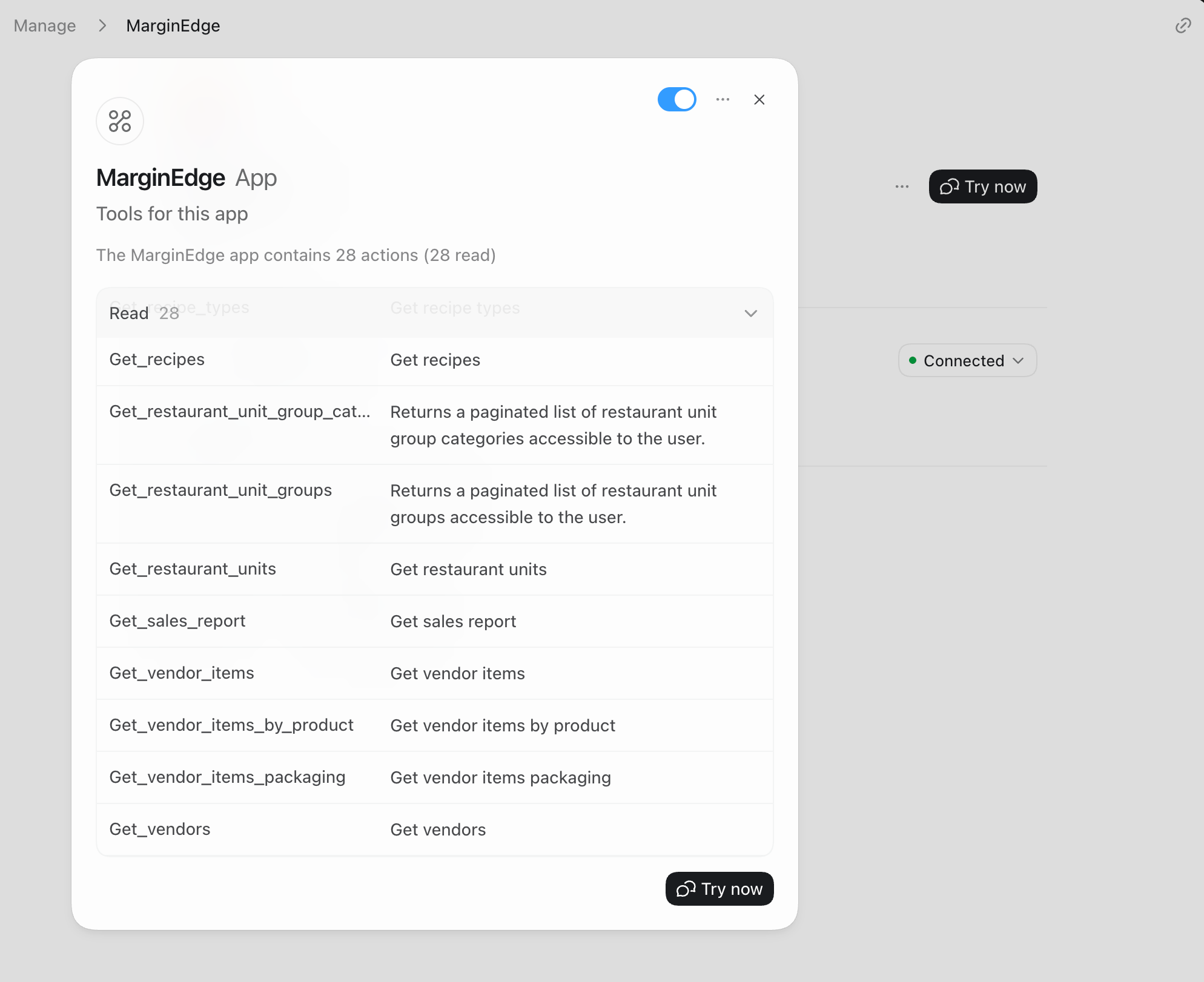Open the background three-dot more menu
Screen dimensions: 1204x982
pos(902,186)
